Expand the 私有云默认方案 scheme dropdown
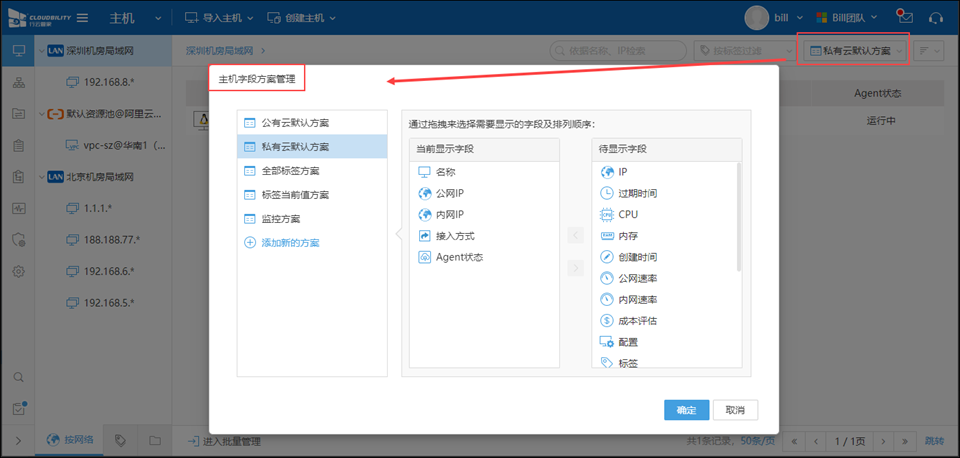 click(856, 50)
